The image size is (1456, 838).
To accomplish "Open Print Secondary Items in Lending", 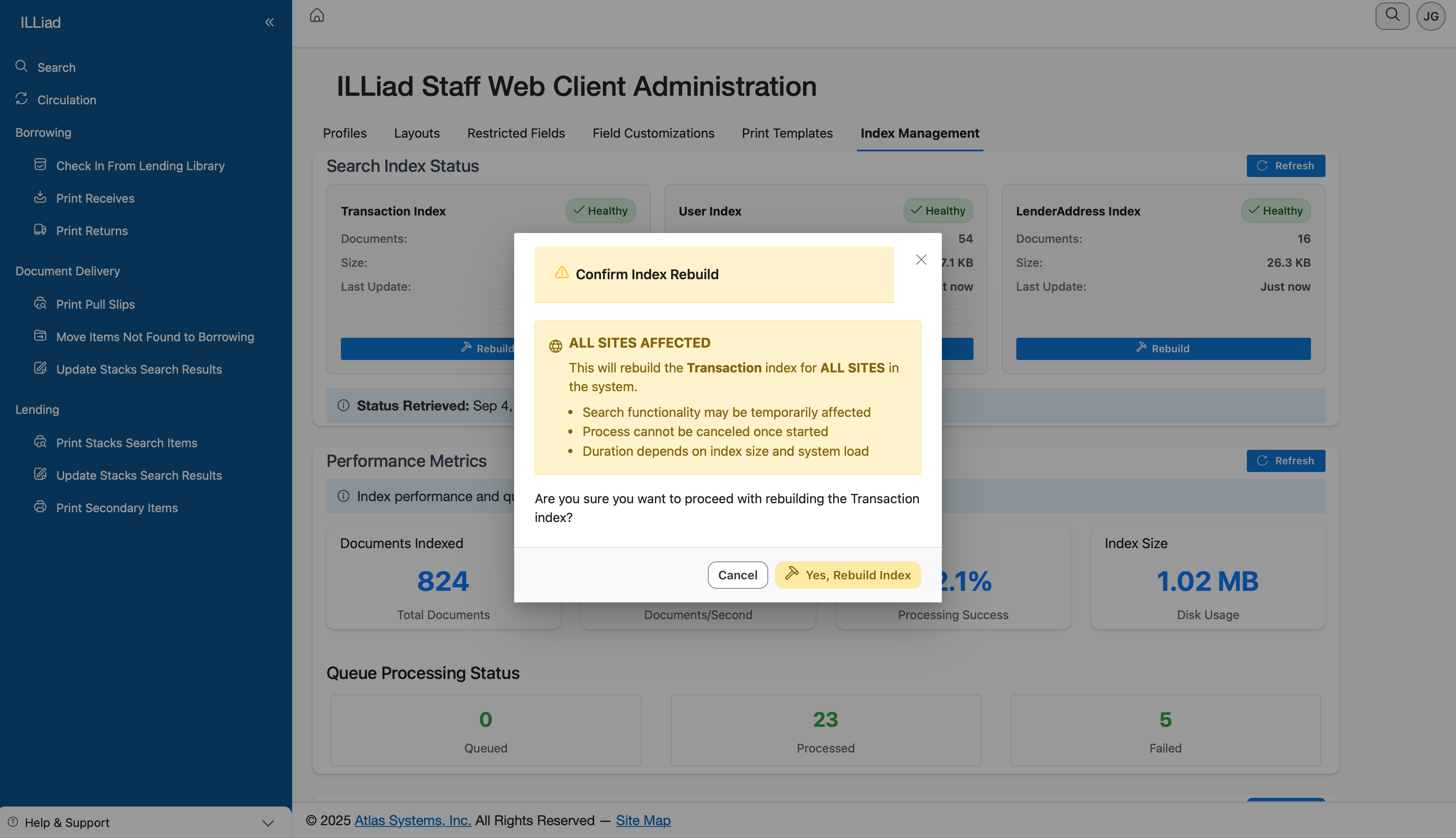I will pos(116,508).
